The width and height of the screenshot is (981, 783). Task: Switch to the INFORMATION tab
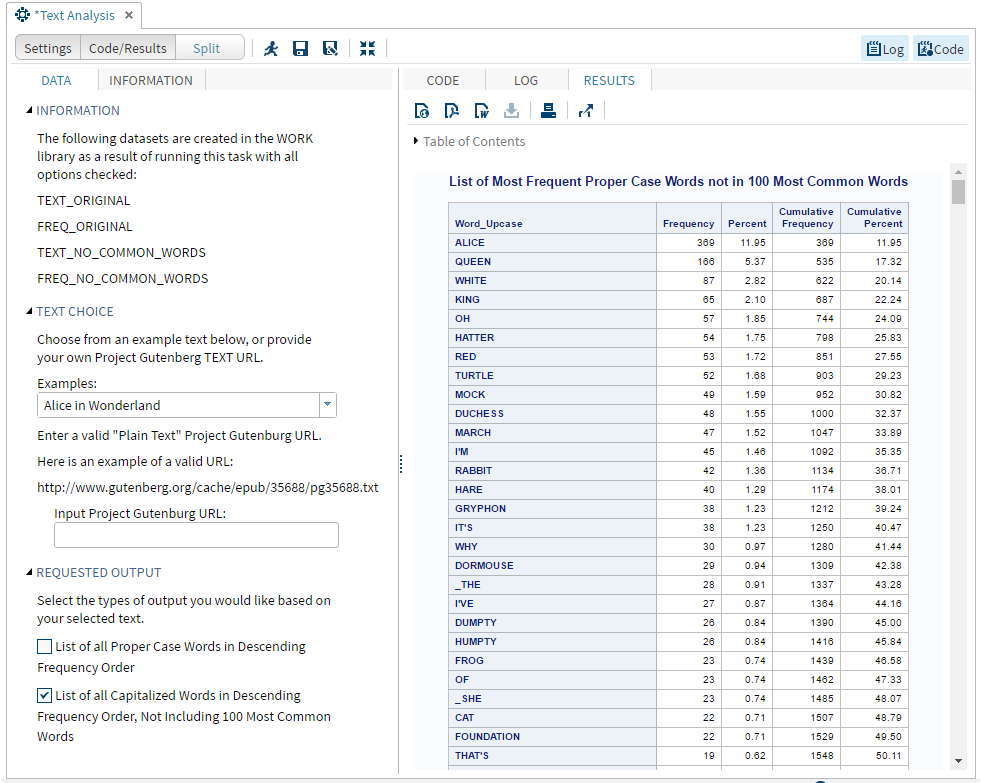click(151, 80)
